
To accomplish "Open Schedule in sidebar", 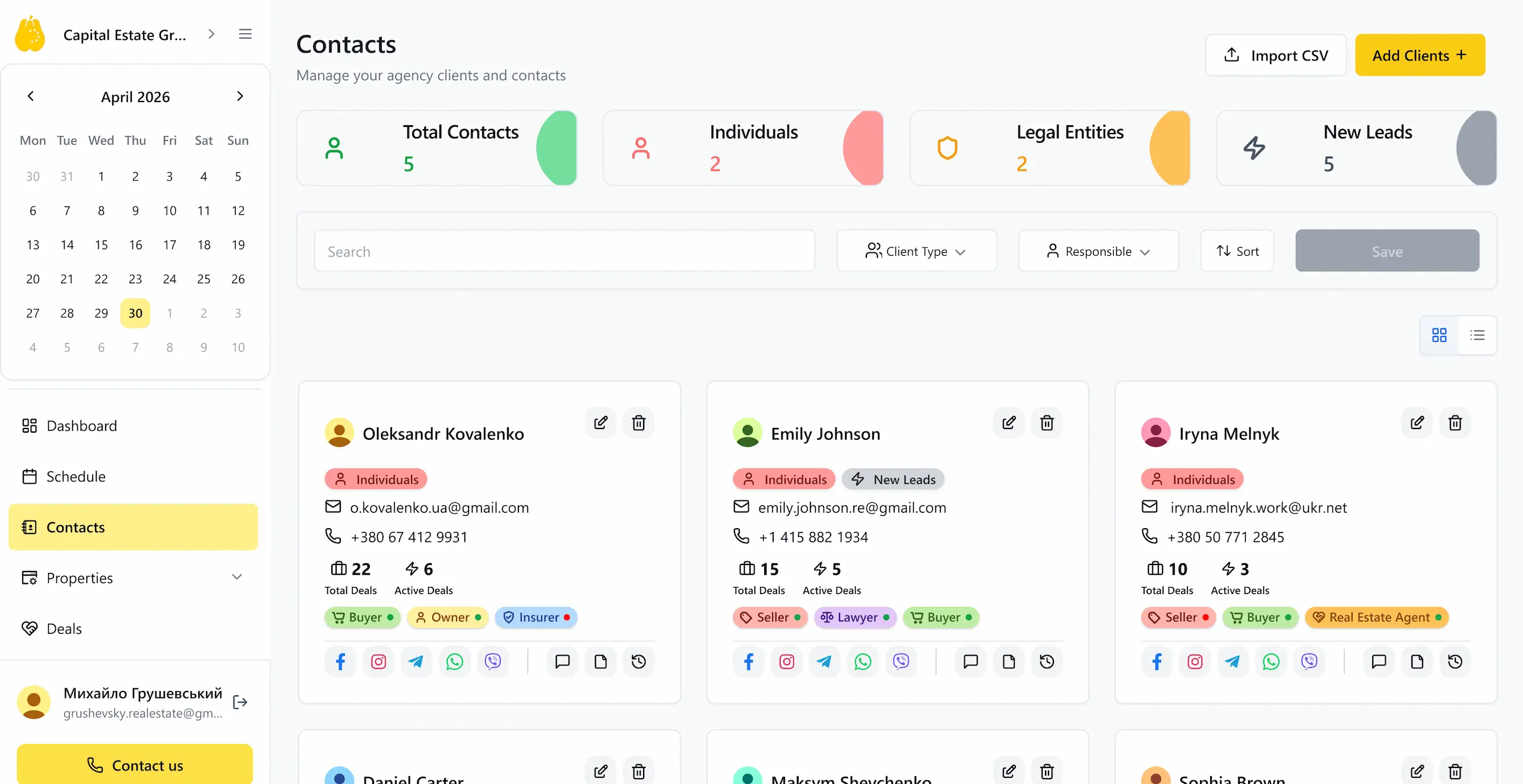I will click(x=134, y=476).
